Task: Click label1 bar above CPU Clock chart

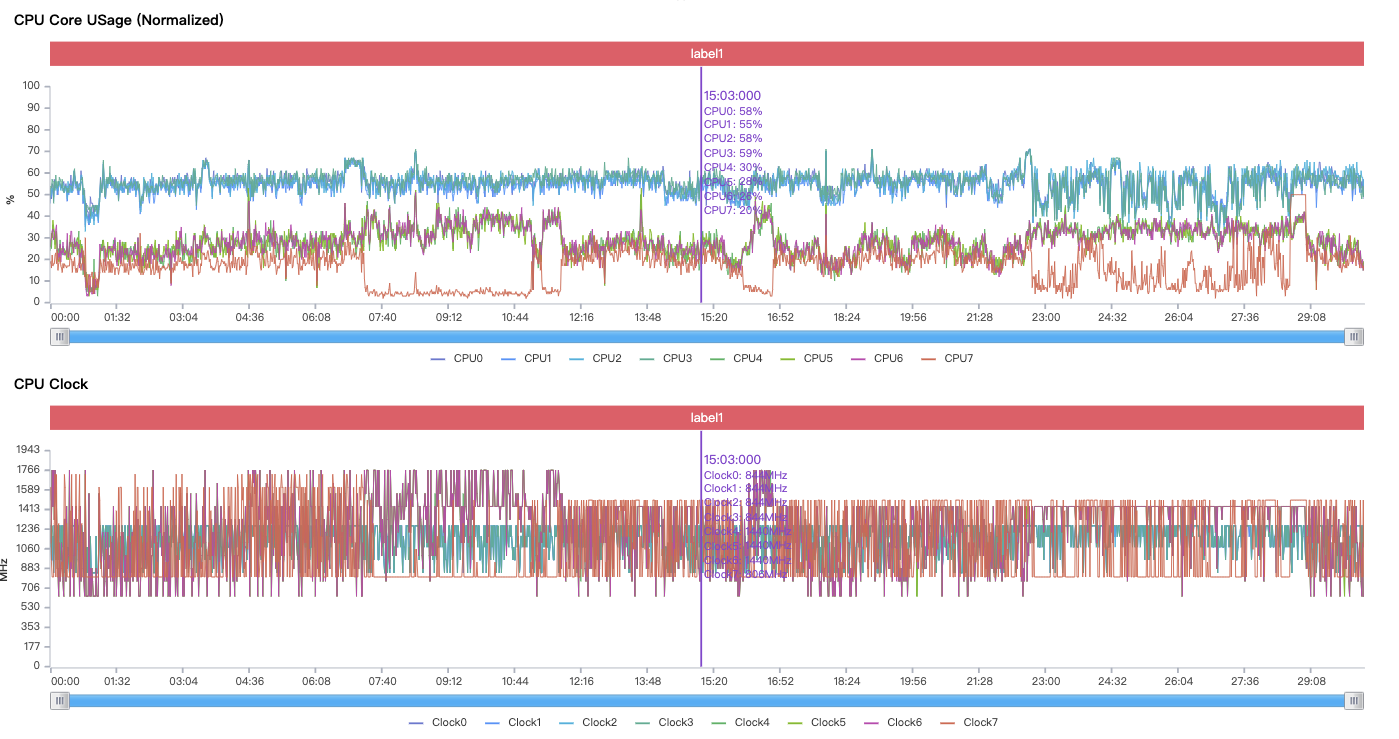Action: pyautogui.click(x=707, y=418)
